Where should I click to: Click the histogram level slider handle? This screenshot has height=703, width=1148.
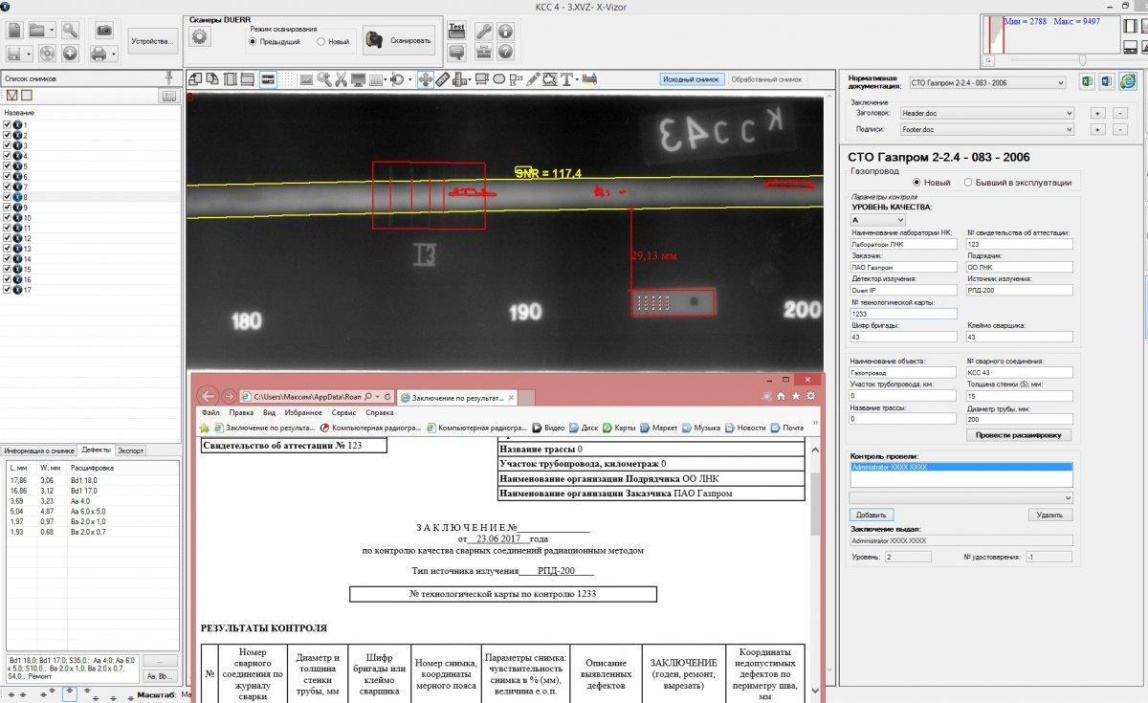tap(1081, 61)
